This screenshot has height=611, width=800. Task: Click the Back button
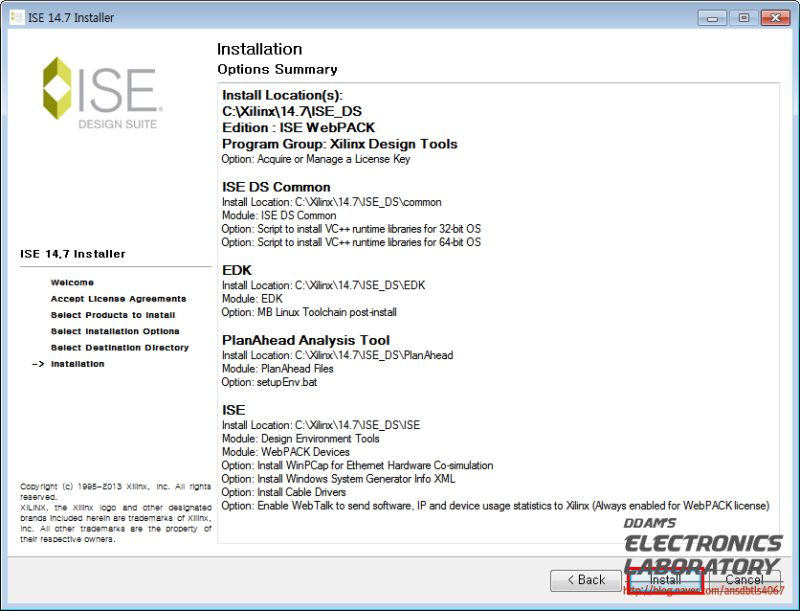click(585, 580)
